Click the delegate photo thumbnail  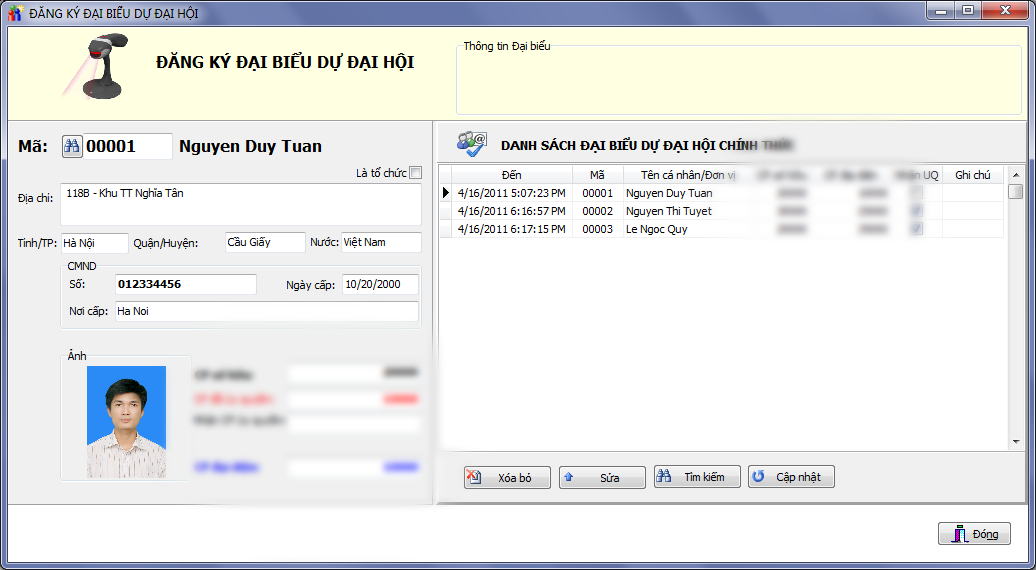126,420
